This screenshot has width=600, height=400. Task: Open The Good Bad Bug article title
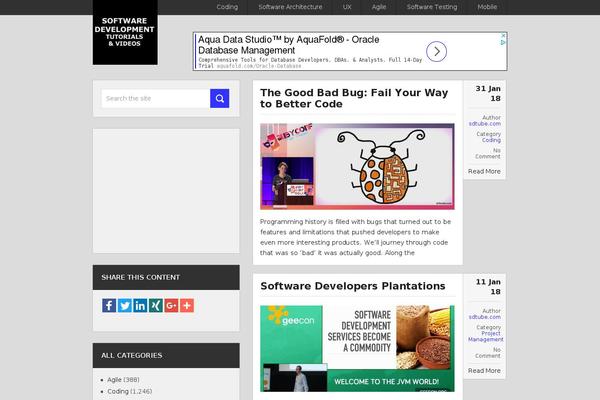(x=354, y=98)
